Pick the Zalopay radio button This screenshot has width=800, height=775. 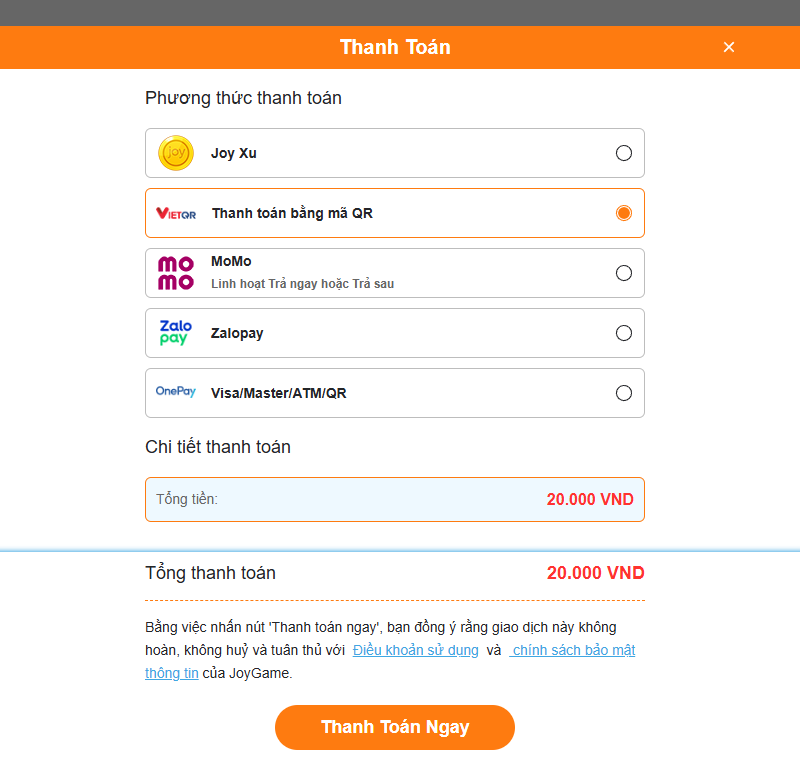pos(624,333)
